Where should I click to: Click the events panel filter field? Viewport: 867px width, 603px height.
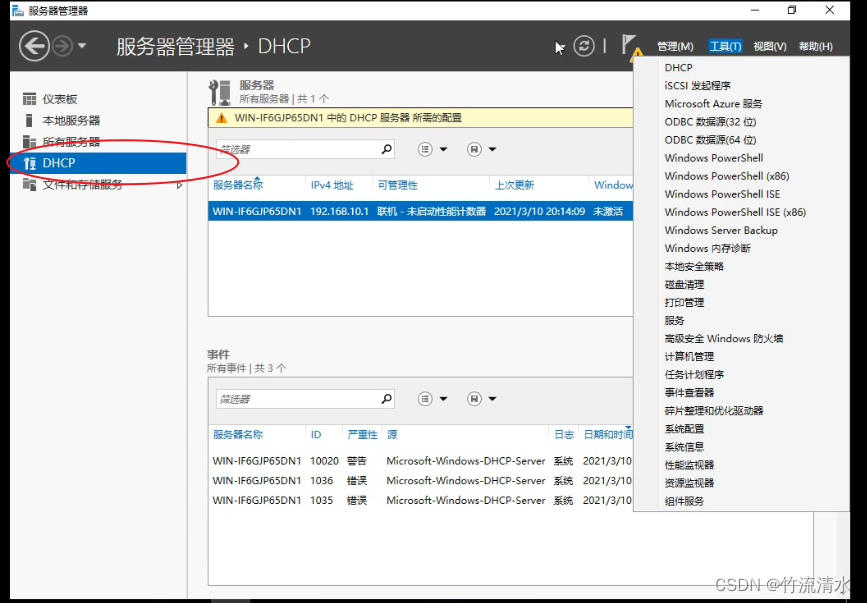297,399
